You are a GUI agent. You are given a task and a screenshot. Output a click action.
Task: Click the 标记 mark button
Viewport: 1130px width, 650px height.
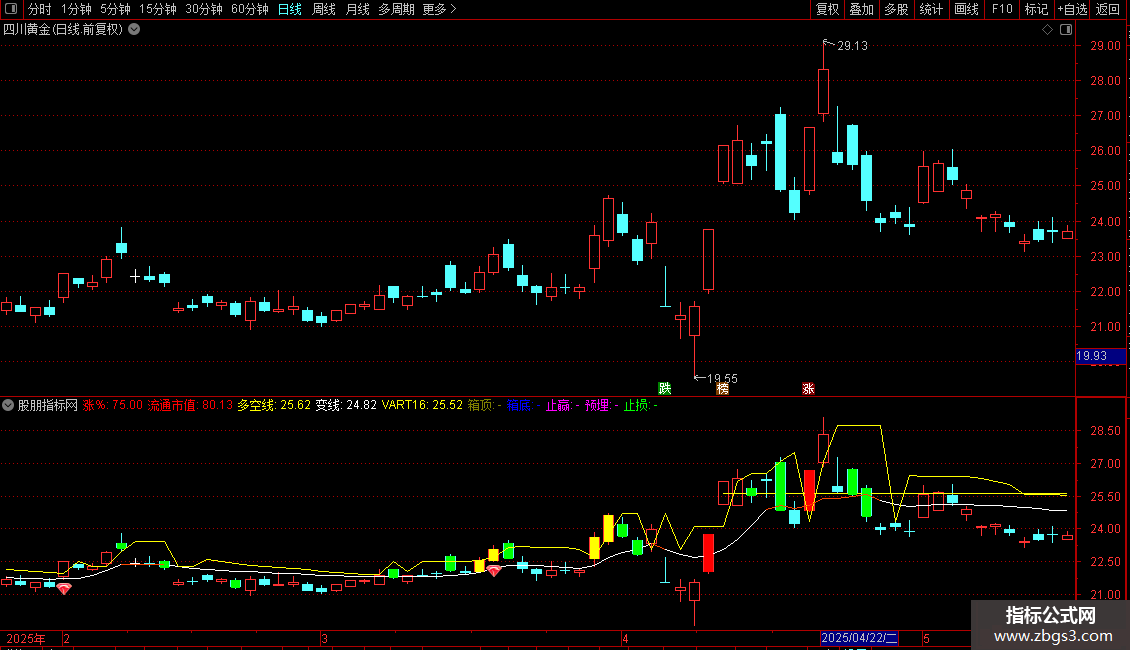[x=1036, y=9]
